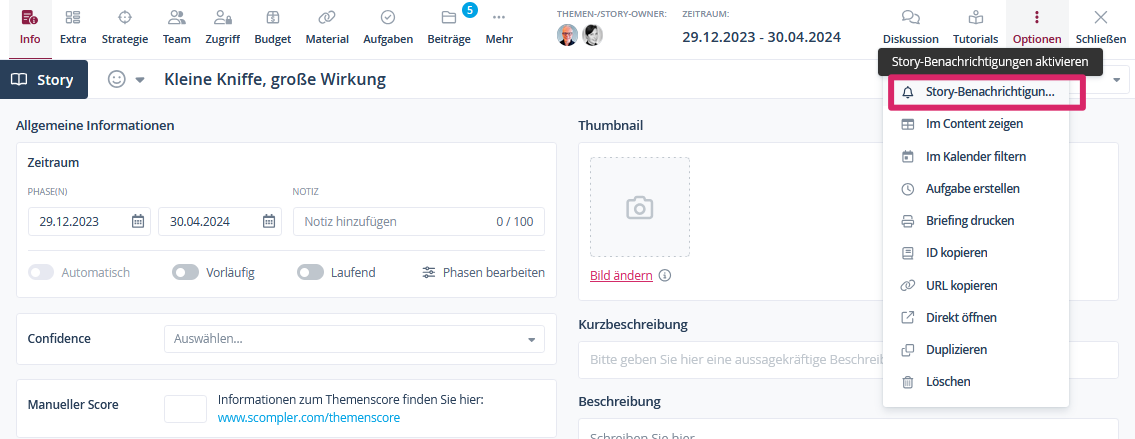Click the Bild ändern link
This screenshot has width=1135, height=439.
(x=621, y=276)
